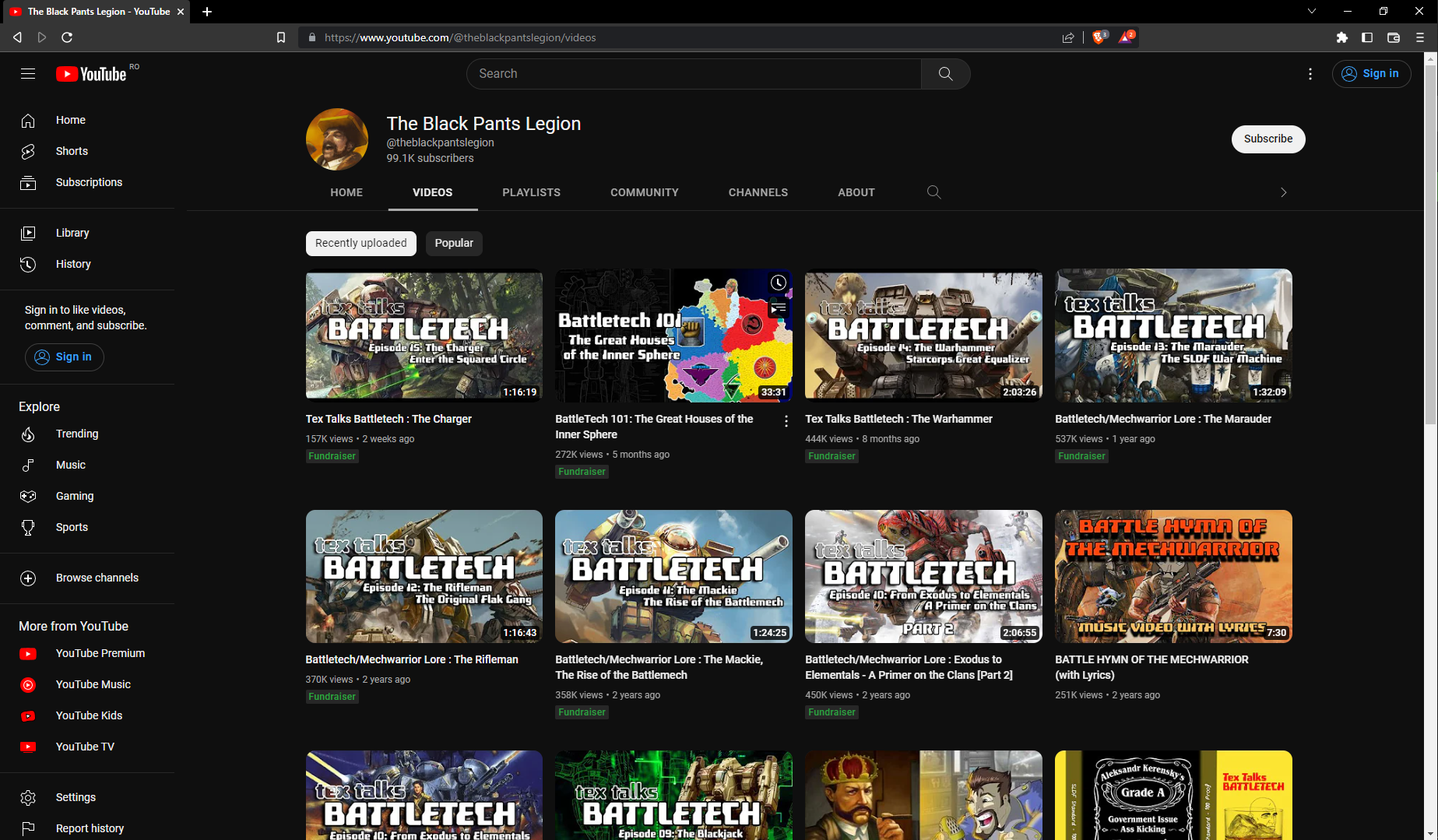1438x840 pixels.
Task: Click Watch later clock on BattleTech 101 thumbnail
Action: (778, 283)
